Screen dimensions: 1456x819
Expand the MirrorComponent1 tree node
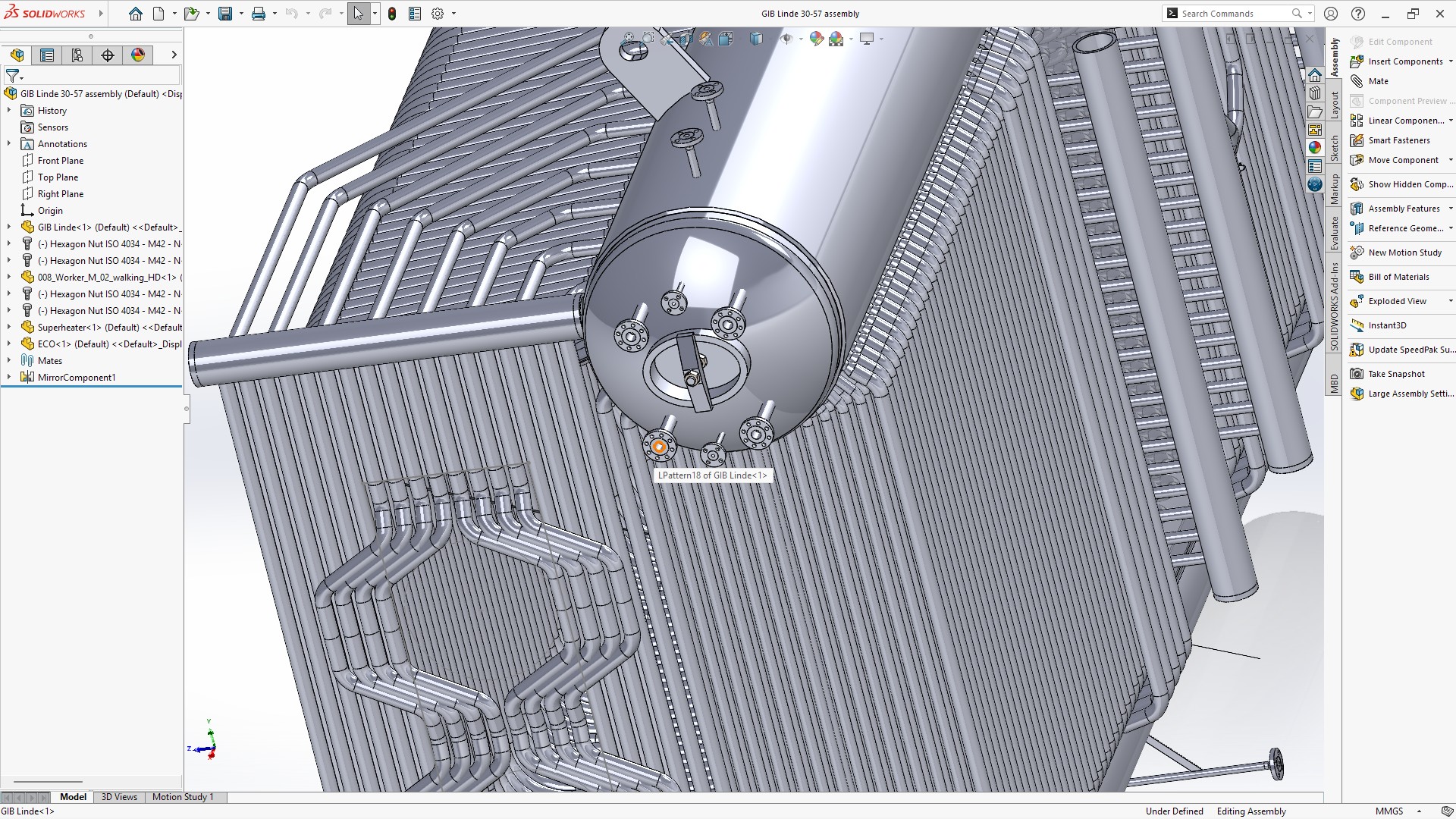(9, 378)
